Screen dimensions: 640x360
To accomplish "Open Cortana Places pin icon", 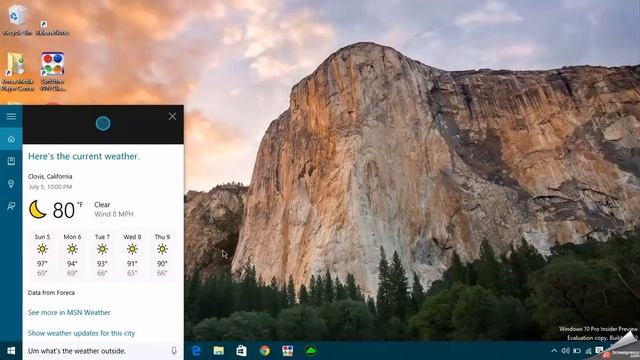I will click(x=11, y=184).
